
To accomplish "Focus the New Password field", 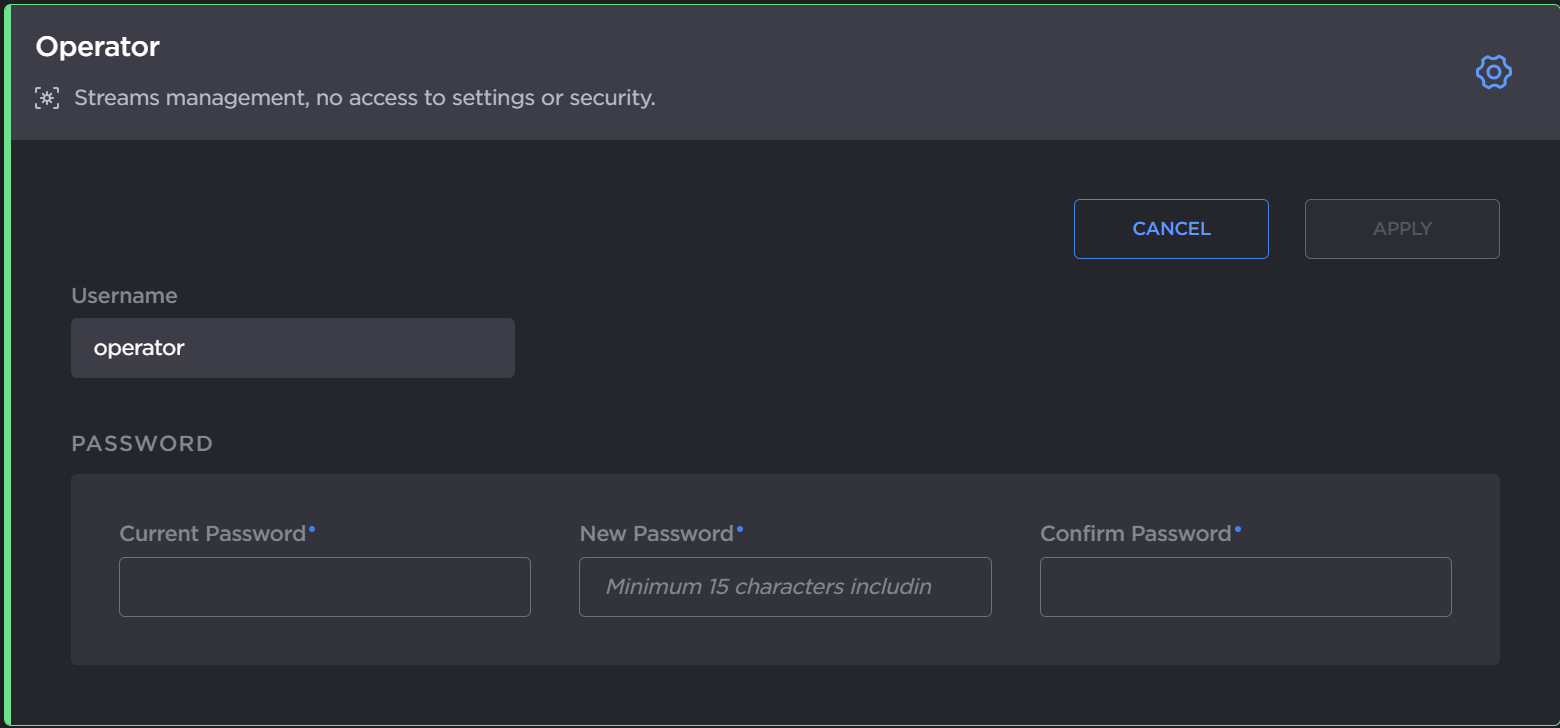I will click(784, 587).
